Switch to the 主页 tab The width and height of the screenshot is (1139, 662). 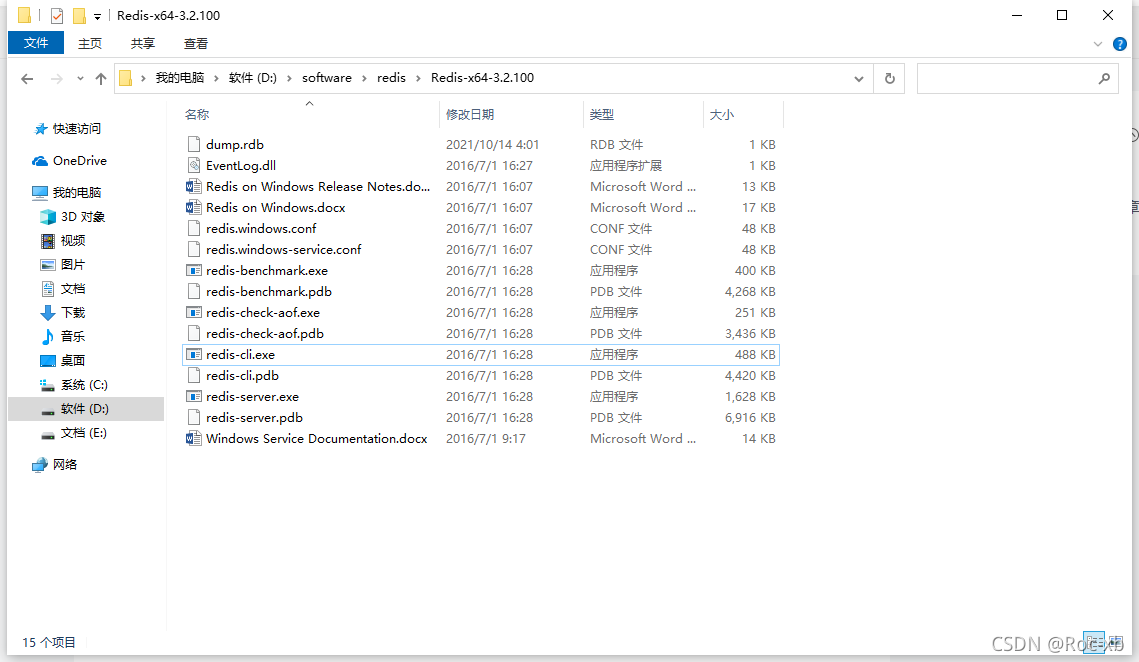[x=90, y=44]
